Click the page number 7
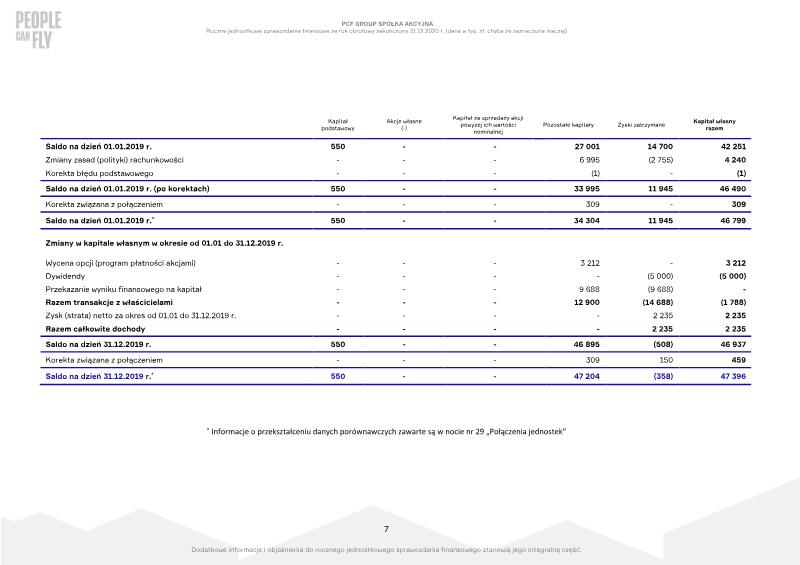The height and width of the screenshot is (565, 800). (x=386, y=529)
